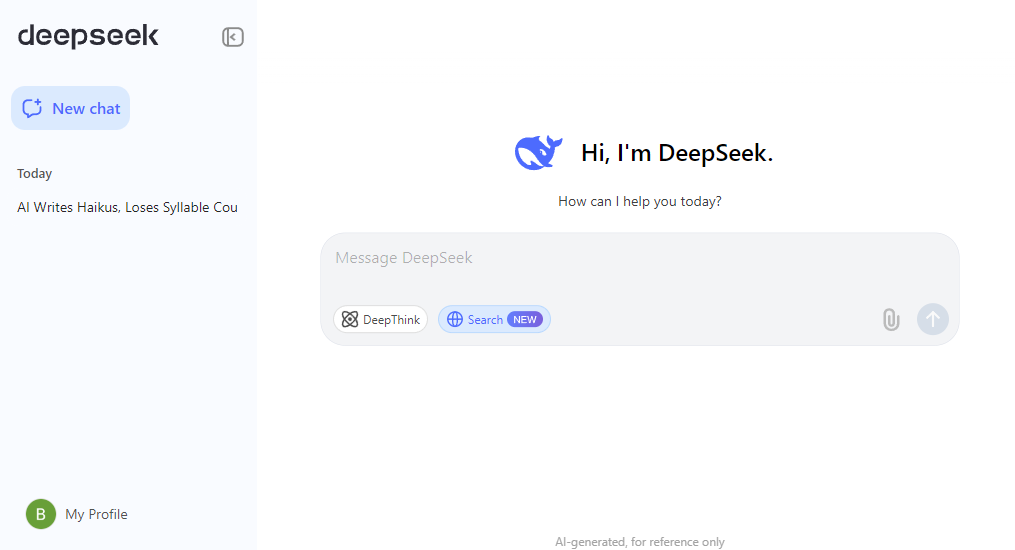
Task: Open My Profile menu
Action: [x=77, y=514]
